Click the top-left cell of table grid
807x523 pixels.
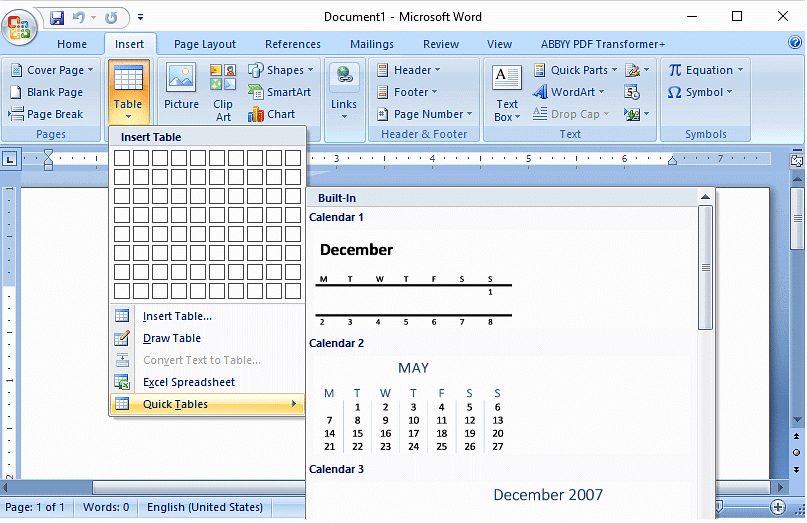pos(122,158)
